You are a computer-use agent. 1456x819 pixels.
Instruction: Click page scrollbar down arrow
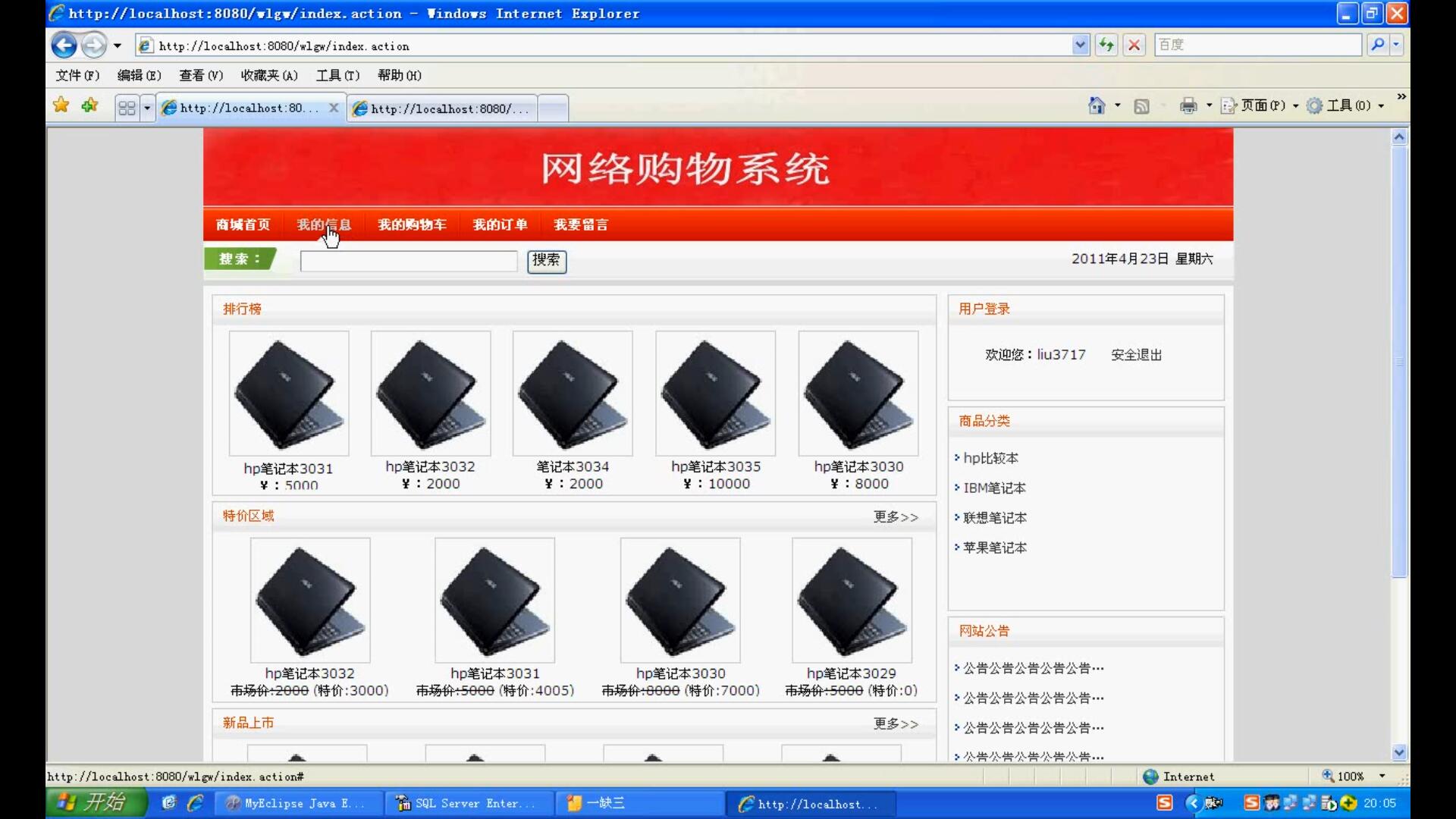click(1399, 752)
